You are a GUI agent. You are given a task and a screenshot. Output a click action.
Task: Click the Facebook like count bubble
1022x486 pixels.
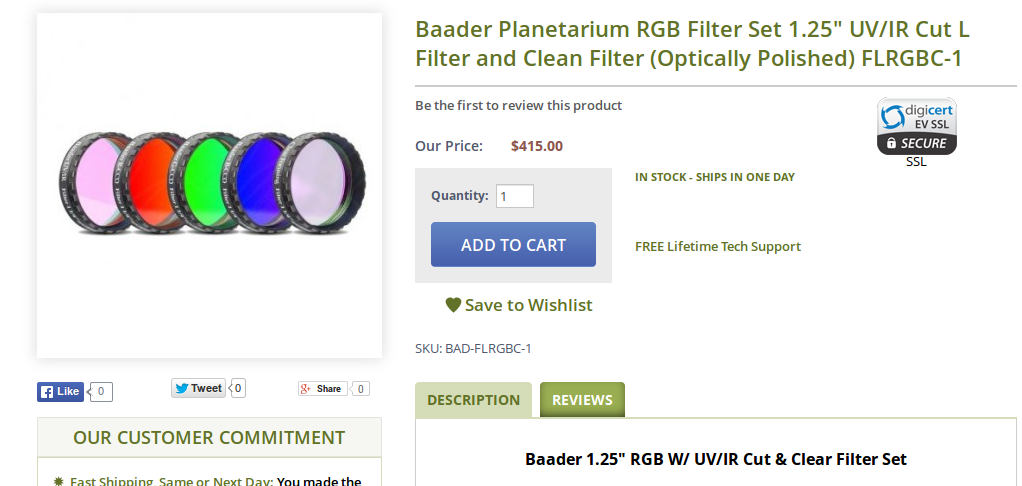(x=102, y=392)
